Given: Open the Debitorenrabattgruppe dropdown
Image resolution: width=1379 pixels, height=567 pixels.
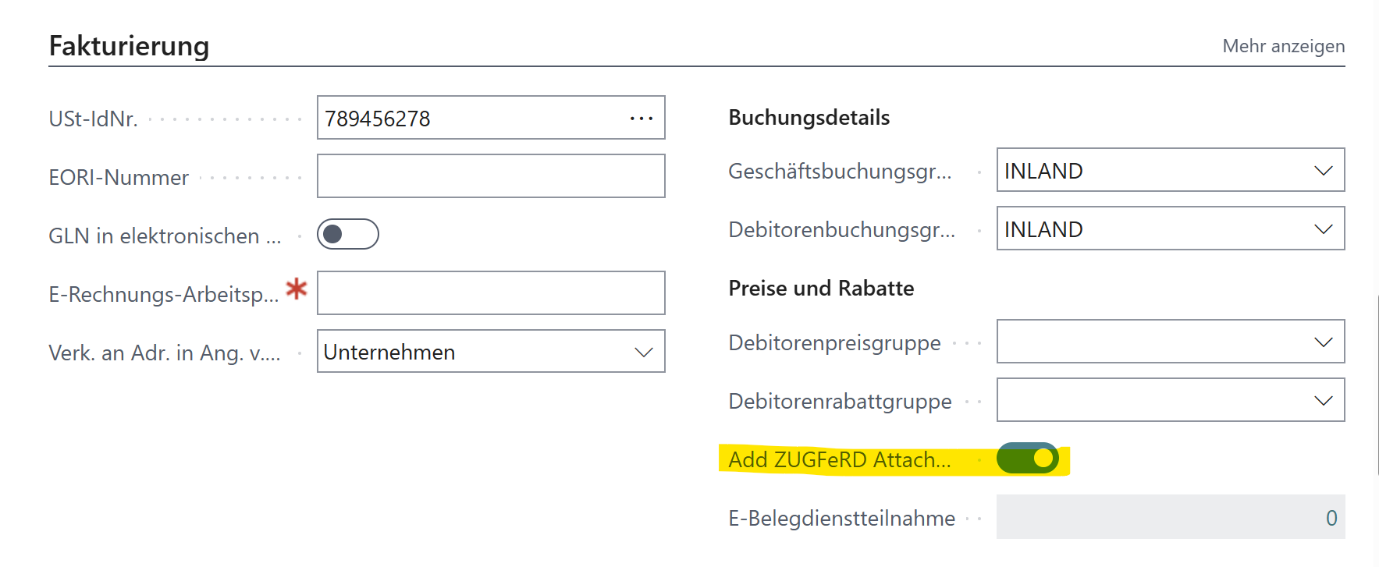Looking at the screenshot, I should pos(1324,401).
